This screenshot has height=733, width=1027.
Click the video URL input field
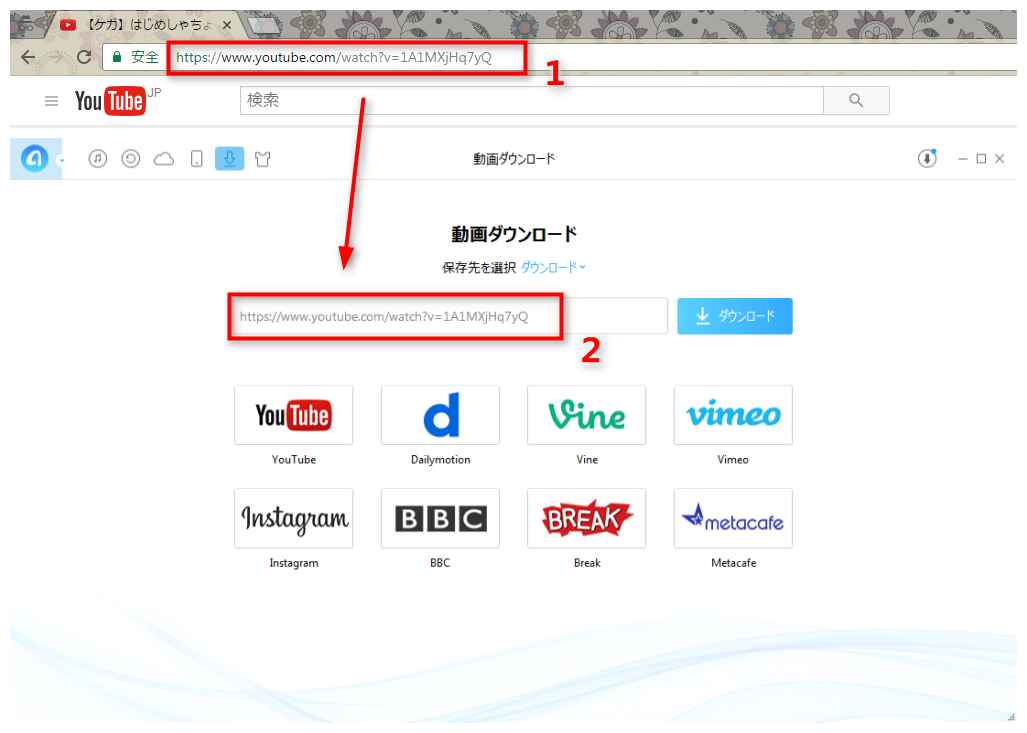coord(448,316)
